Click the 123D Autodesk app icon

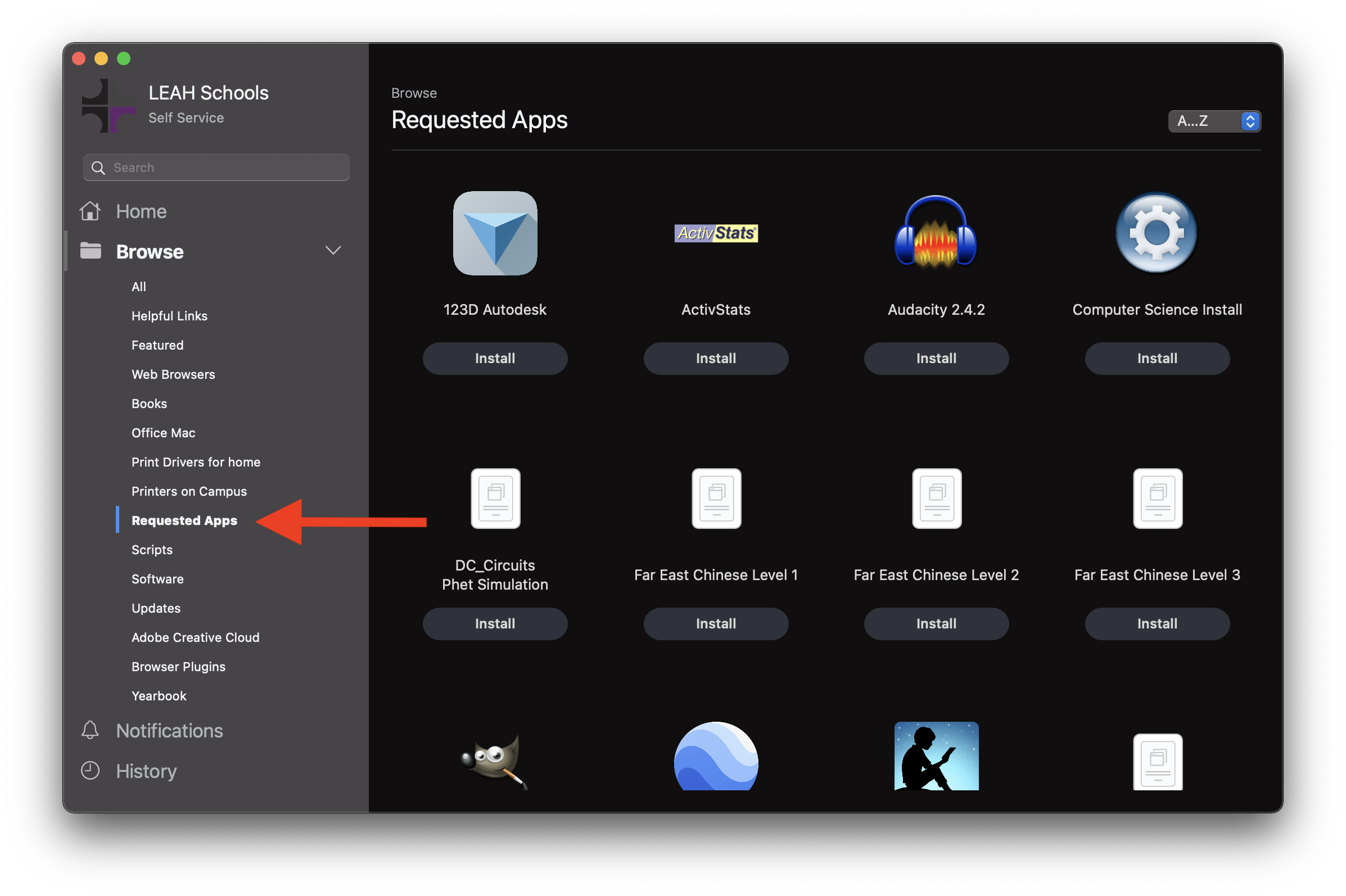pos(495,233)
